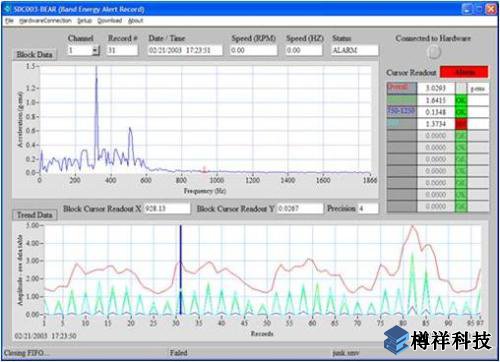
Task: Click the red cursor marker on the spectrum
Action: pos(204,169)
